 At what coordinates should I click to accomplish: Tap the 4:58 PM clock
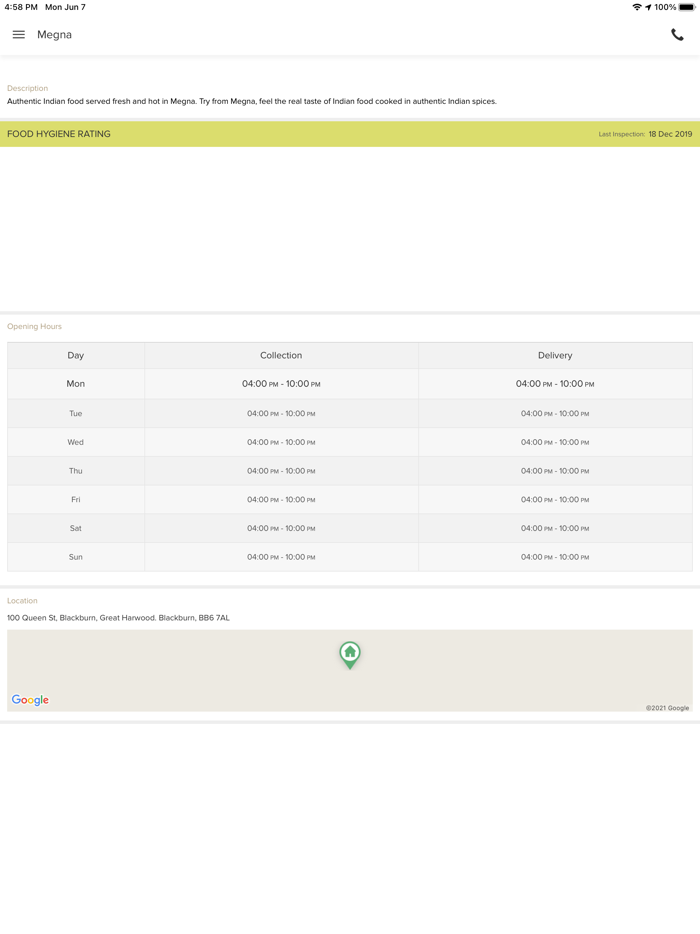[x=21, y=7]
